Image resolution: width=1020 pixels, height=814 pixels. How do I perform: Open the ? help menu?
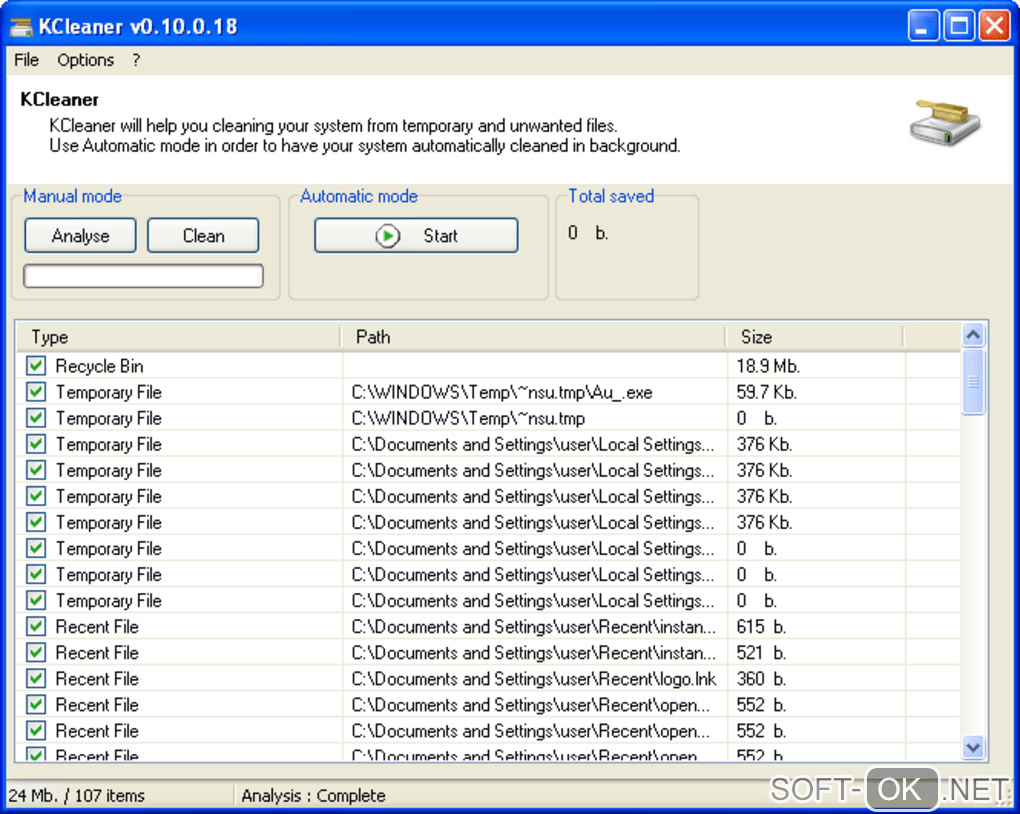pyautogui.click(x=136, y=60)
